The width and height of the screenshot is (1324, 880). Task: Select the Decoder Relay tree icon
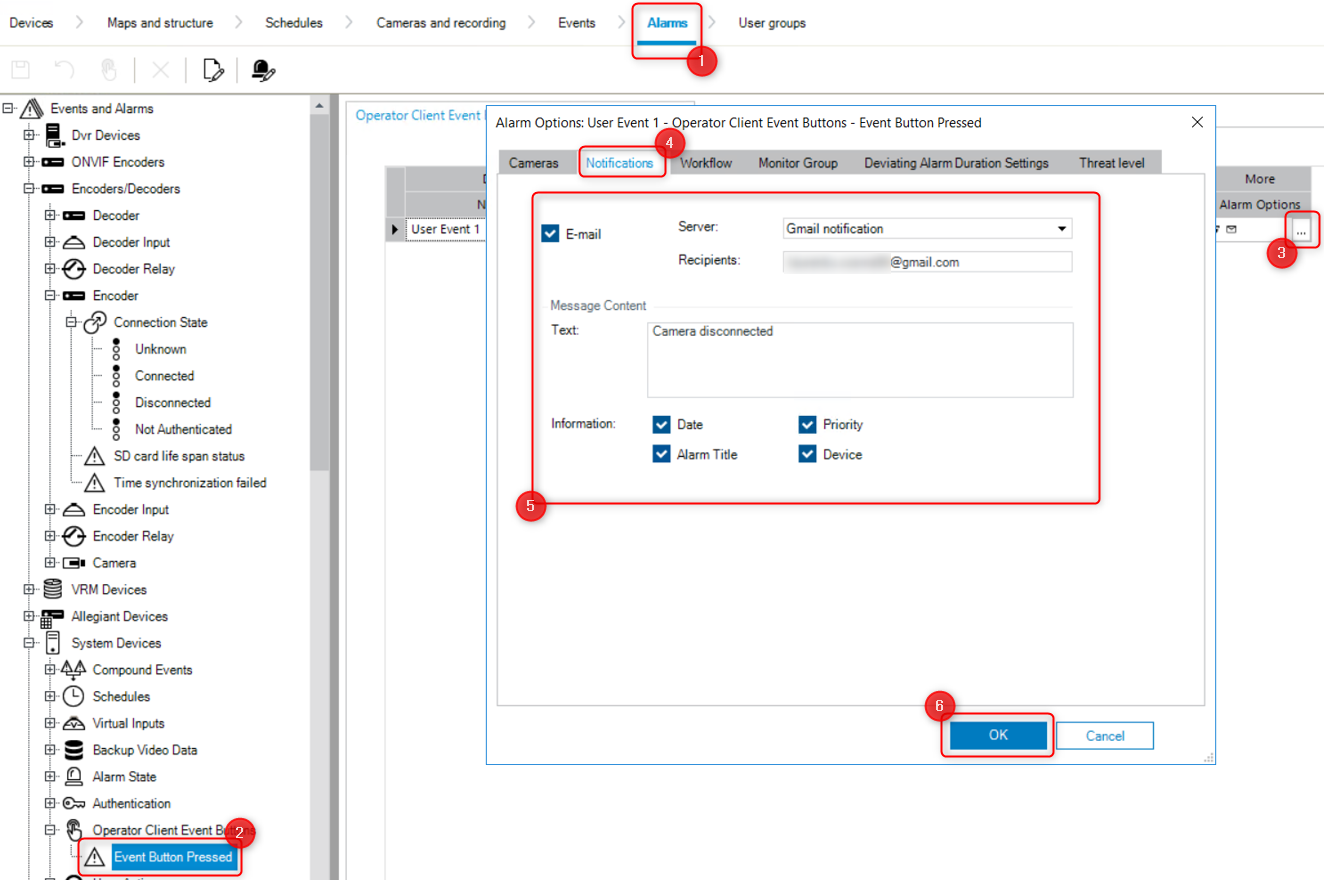click(74, 269)
